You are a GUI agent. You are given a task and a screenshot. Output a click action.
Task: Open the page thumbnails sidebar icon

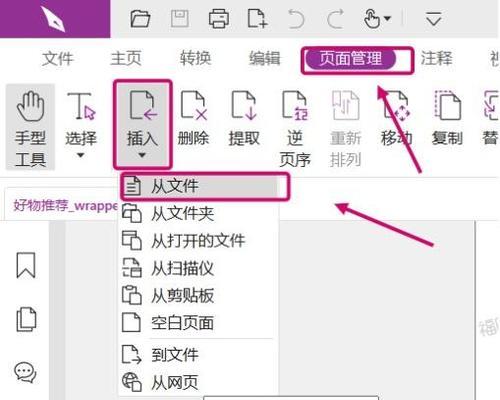[x=26, y=319]
